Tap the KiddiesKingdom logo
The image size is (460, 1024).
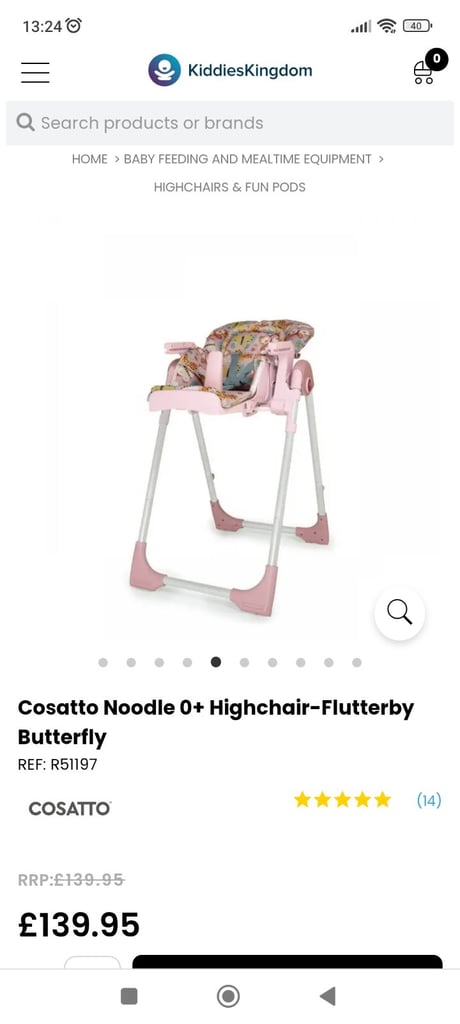(230, 70)
